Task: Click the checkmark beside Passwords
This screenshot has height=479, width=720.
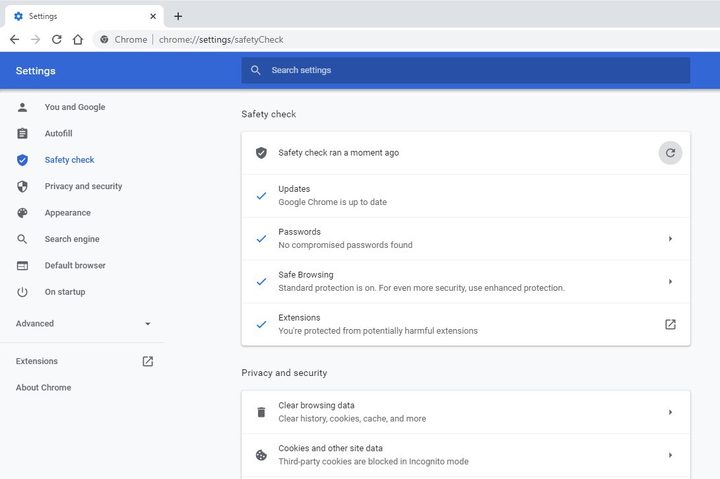Action: point(261,238)
